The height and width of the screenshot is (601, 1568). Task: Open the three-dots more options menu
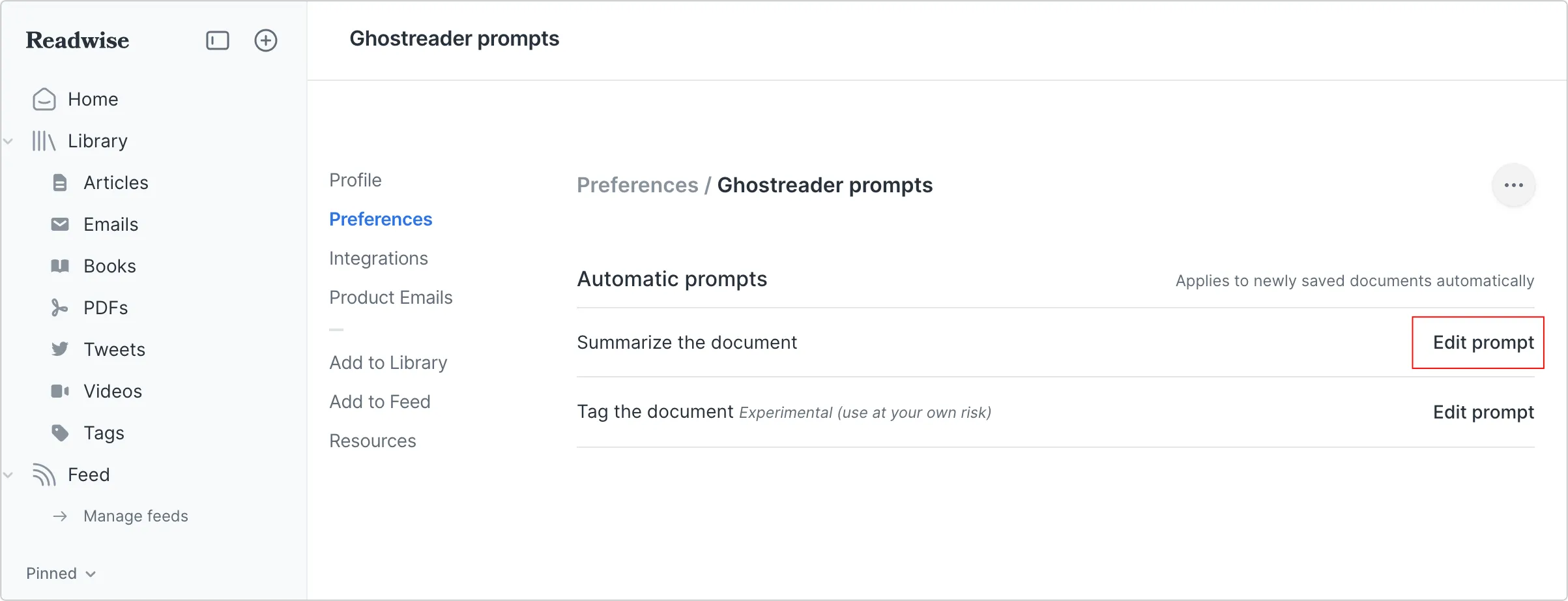click(x=1513, y=185)
